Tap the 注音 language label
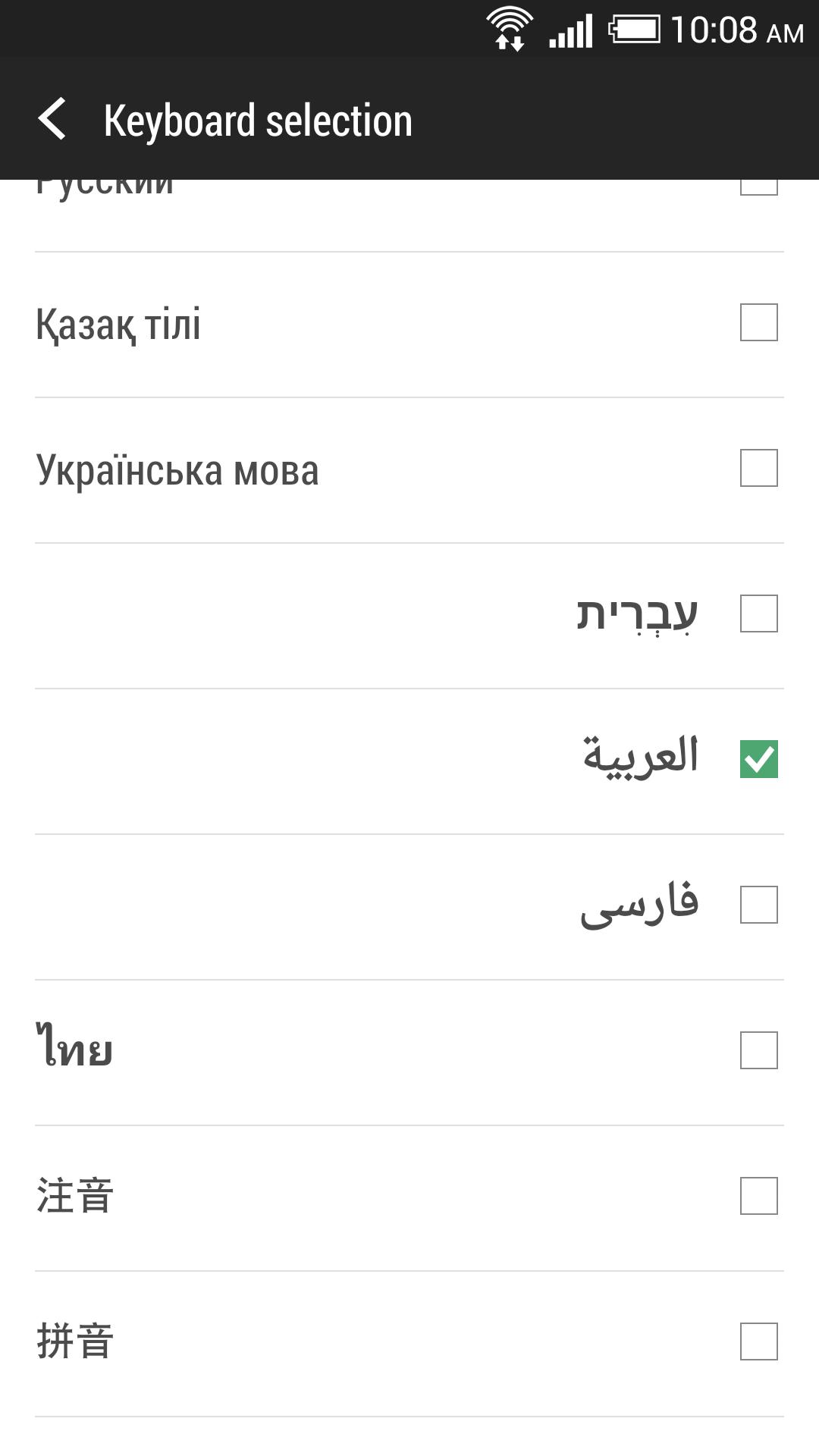The image size is (819, 1456). point(75,1196)
